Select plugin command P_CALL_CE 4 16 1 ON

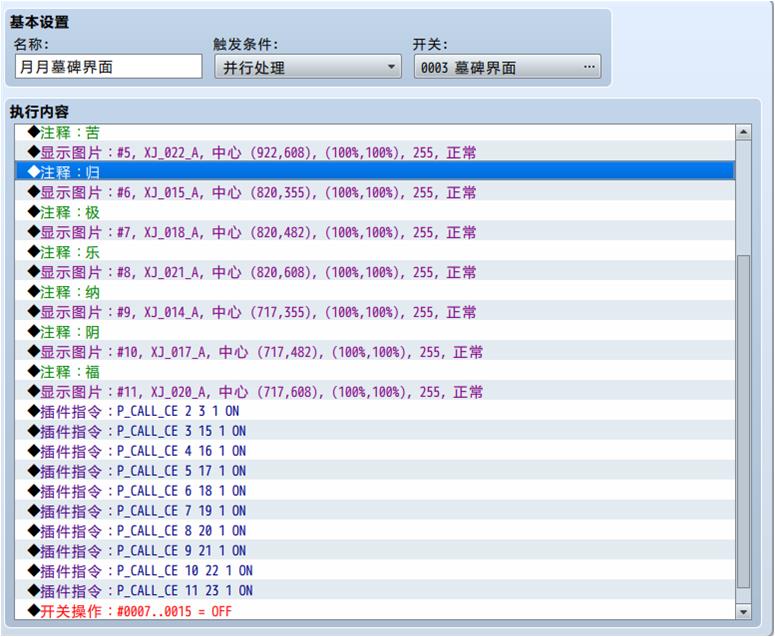375,451
